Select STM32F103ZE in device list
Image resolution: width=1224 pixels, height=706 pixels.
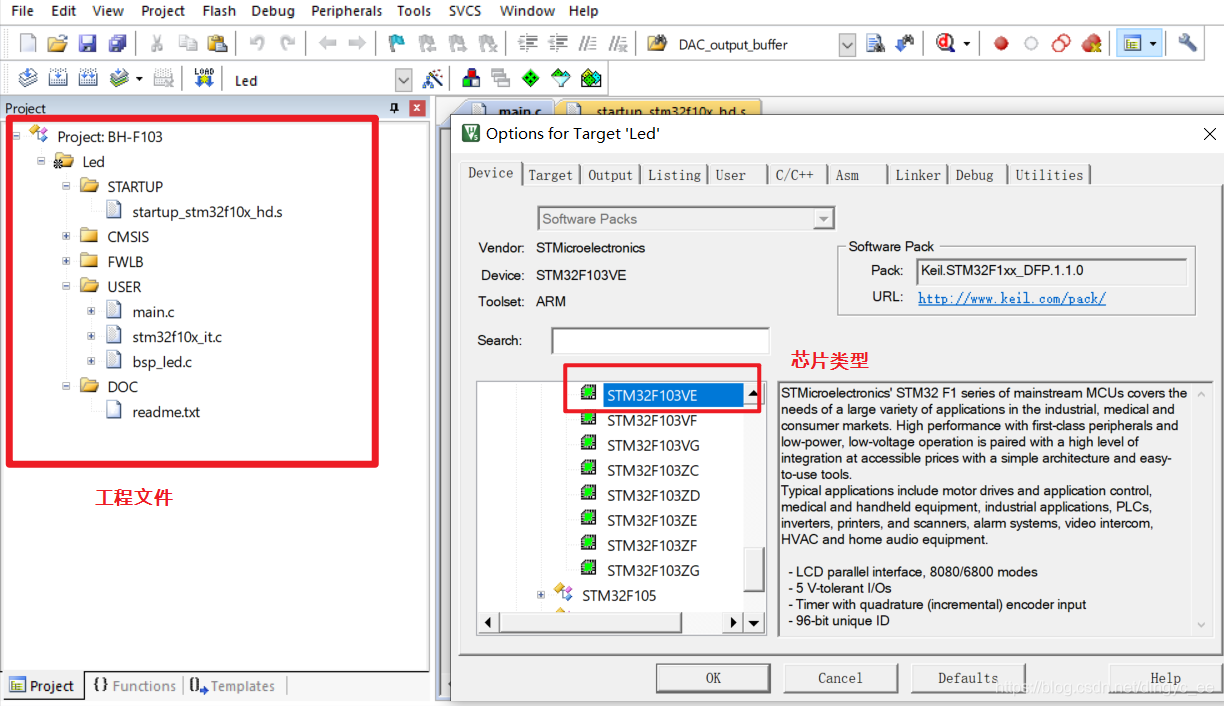pos(652,520)
